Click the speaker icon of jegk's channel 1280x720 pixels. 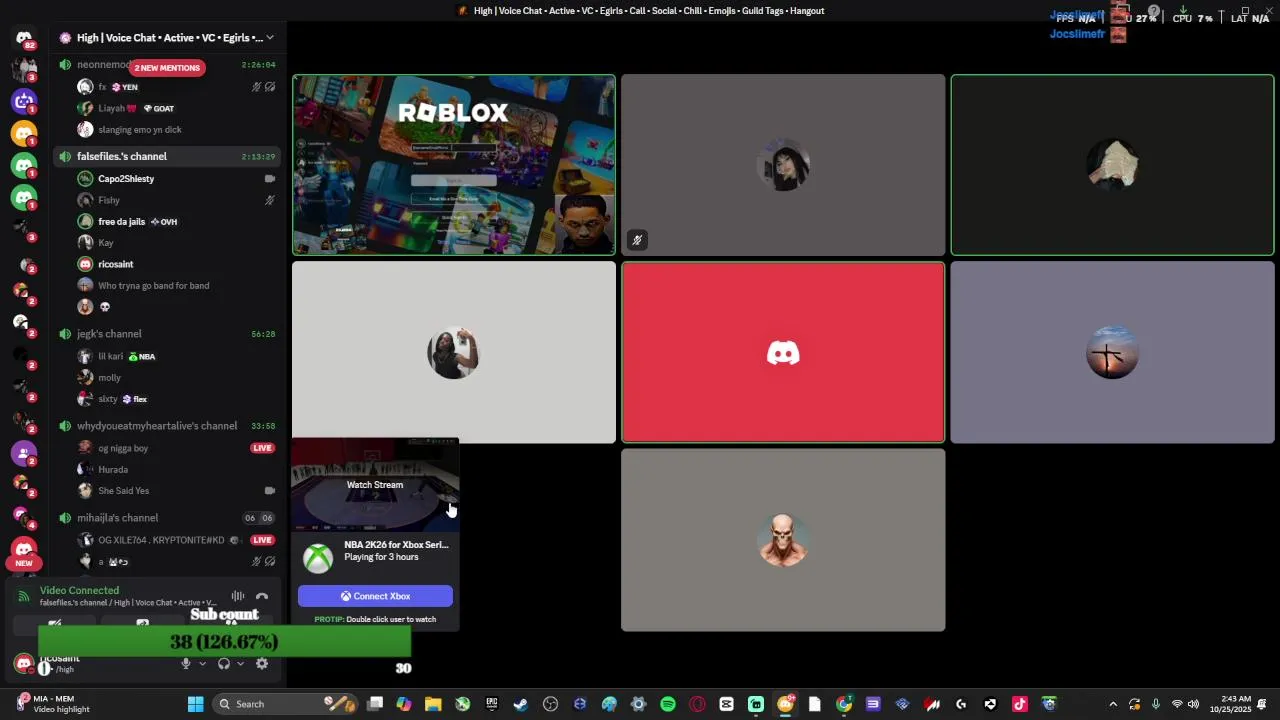tap(65, 334)
